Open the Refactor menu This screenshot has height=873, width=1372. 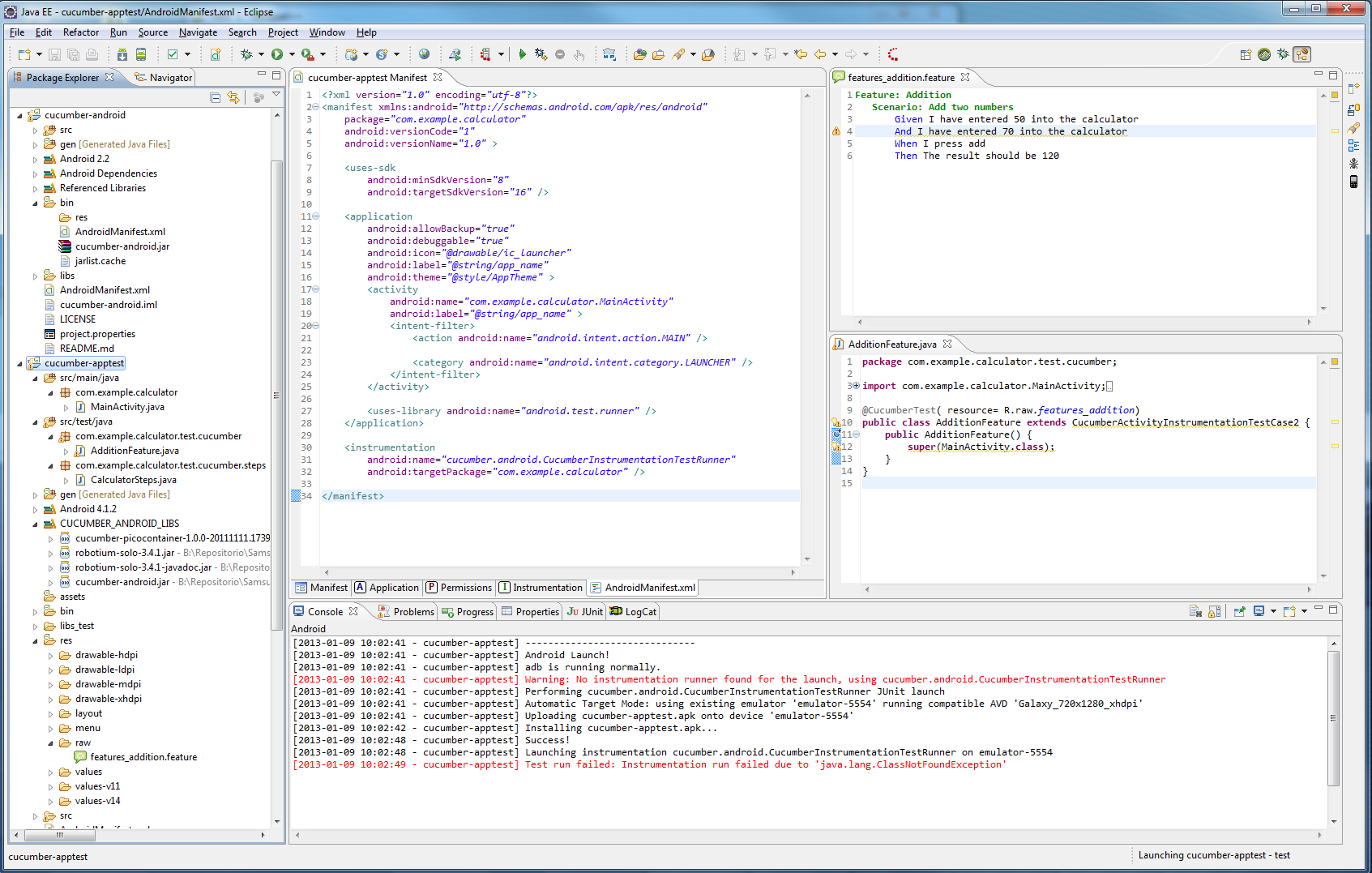coord(81,32)
